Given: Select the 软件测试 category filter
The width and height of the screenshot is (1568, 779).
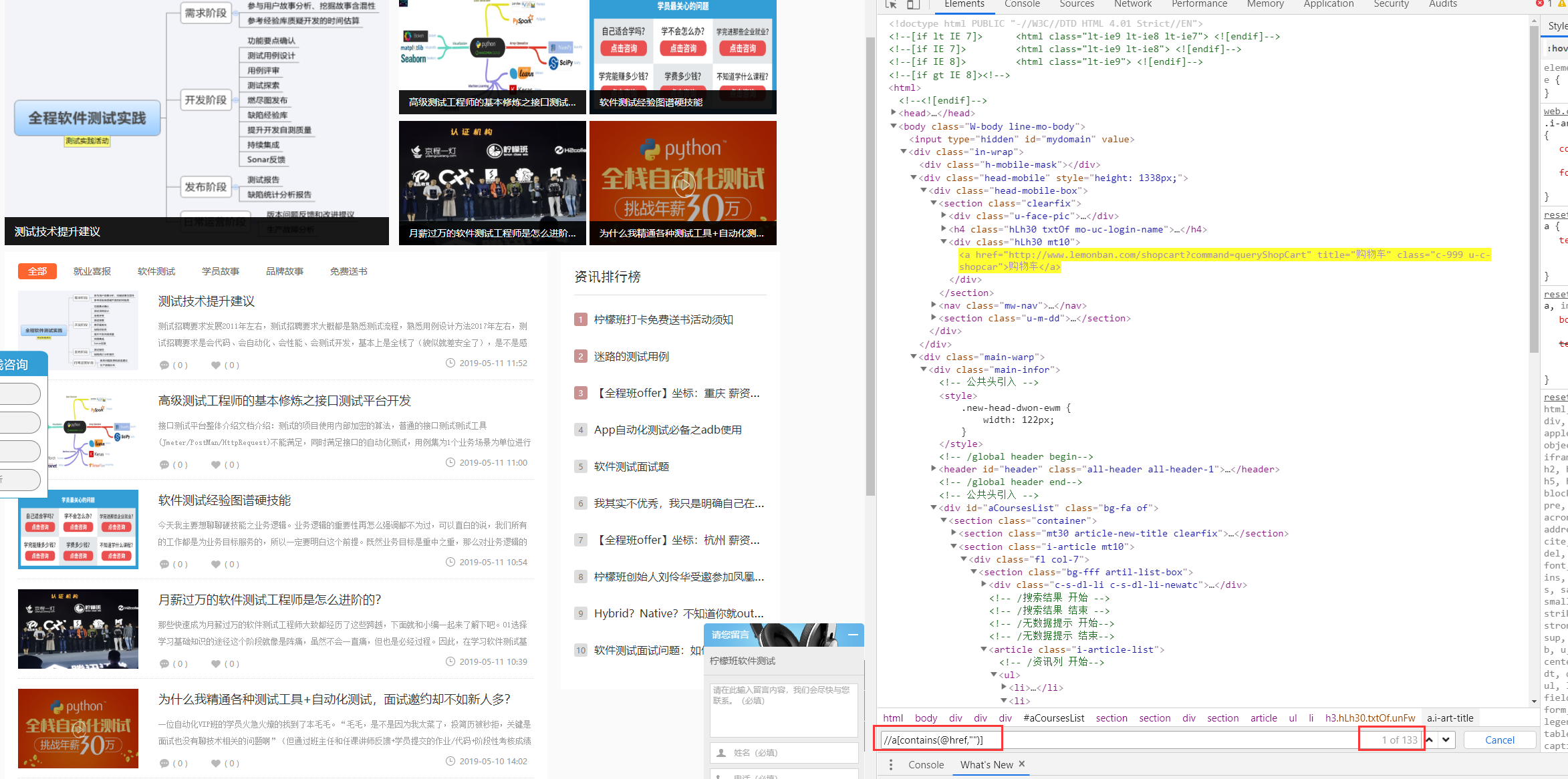Looking at the screenshot, I should pyautogui.click(x=156, y=271).
